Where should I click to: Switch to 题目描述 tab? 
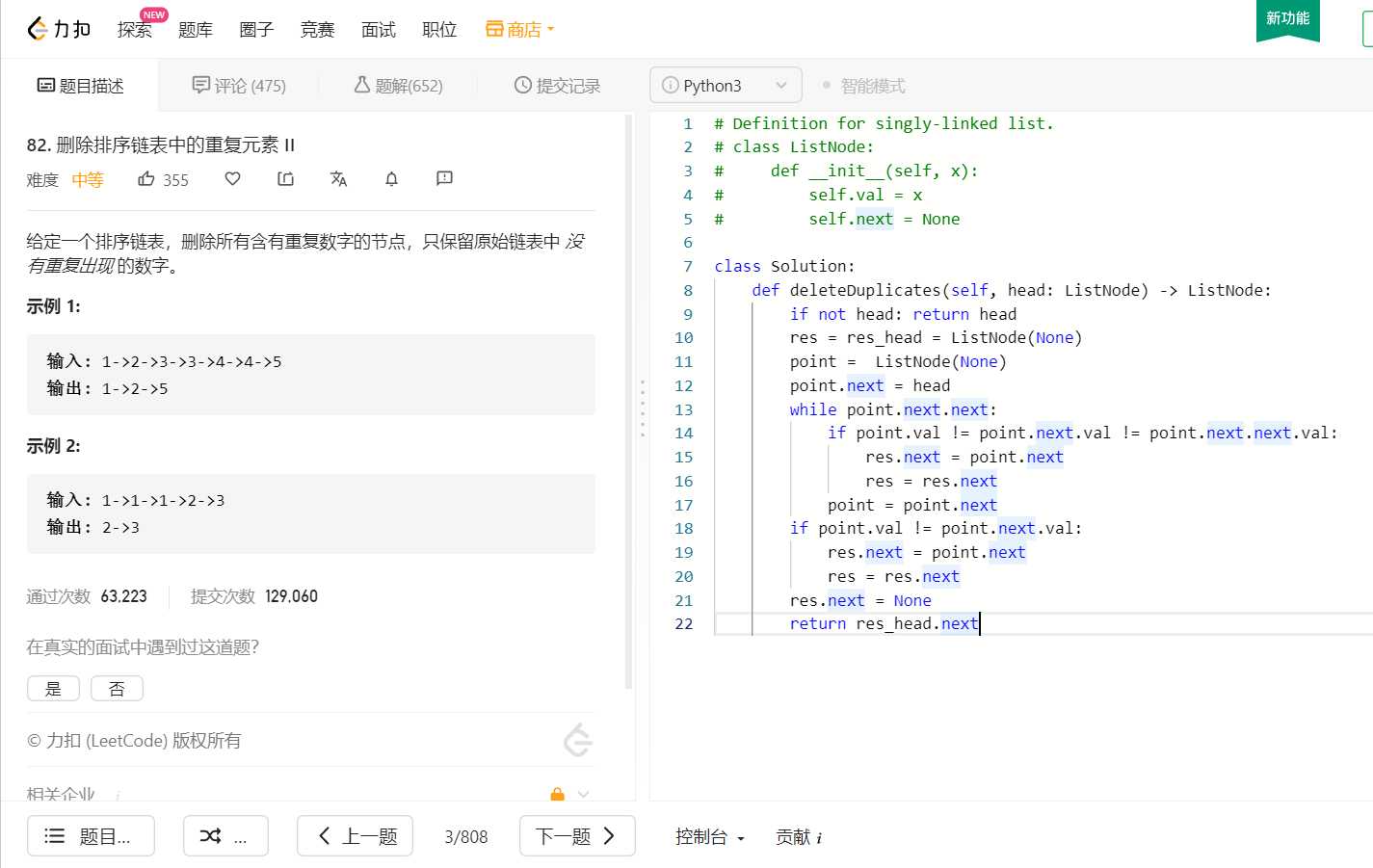pyautogui.click(x=80, y=86)
